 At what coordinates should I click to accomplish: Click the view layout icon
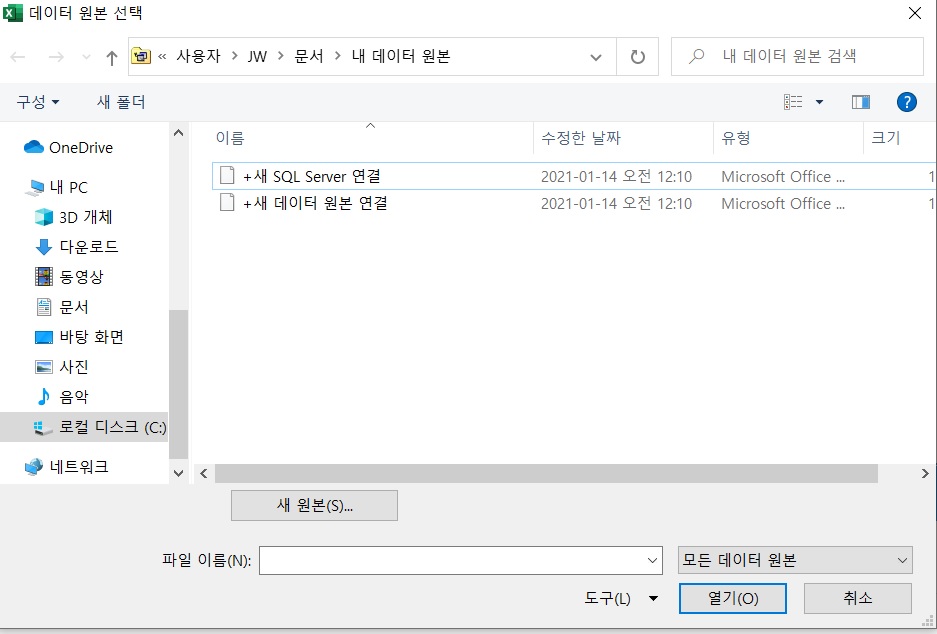(x=793, y=102)
